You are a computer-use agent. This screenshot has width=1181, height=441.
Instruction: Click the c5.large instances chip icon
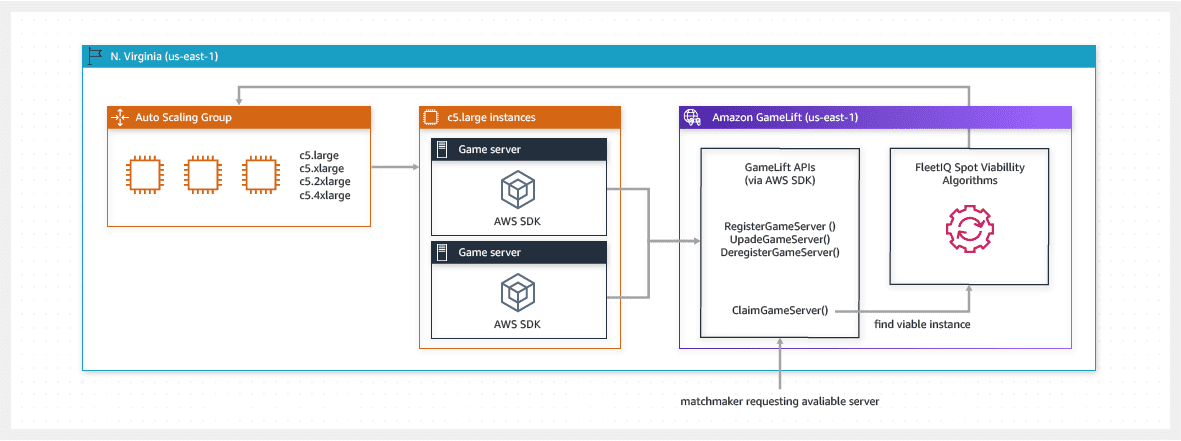(432, 117)
